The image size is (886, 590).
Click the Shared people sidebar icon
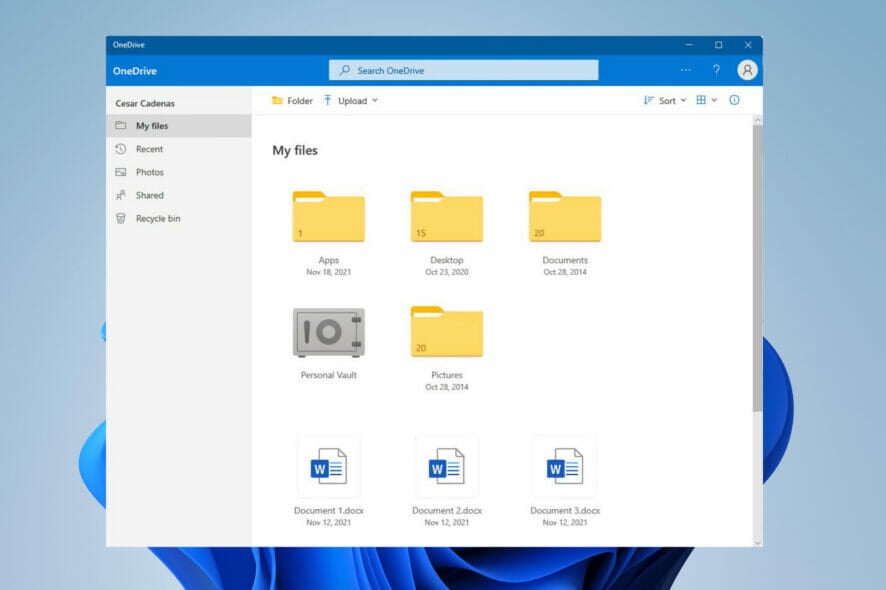[x=120, y=195]
